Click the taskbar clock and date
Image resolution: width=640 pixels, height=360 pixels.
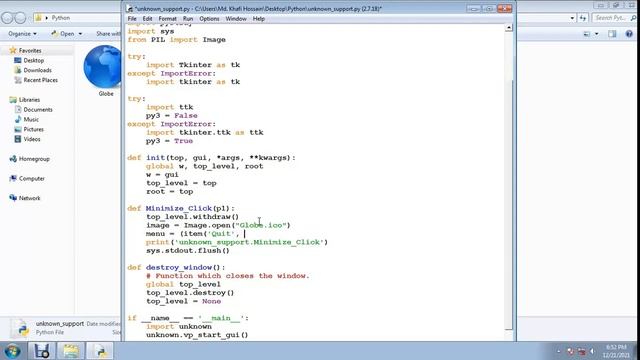click(x=616, y=351)
